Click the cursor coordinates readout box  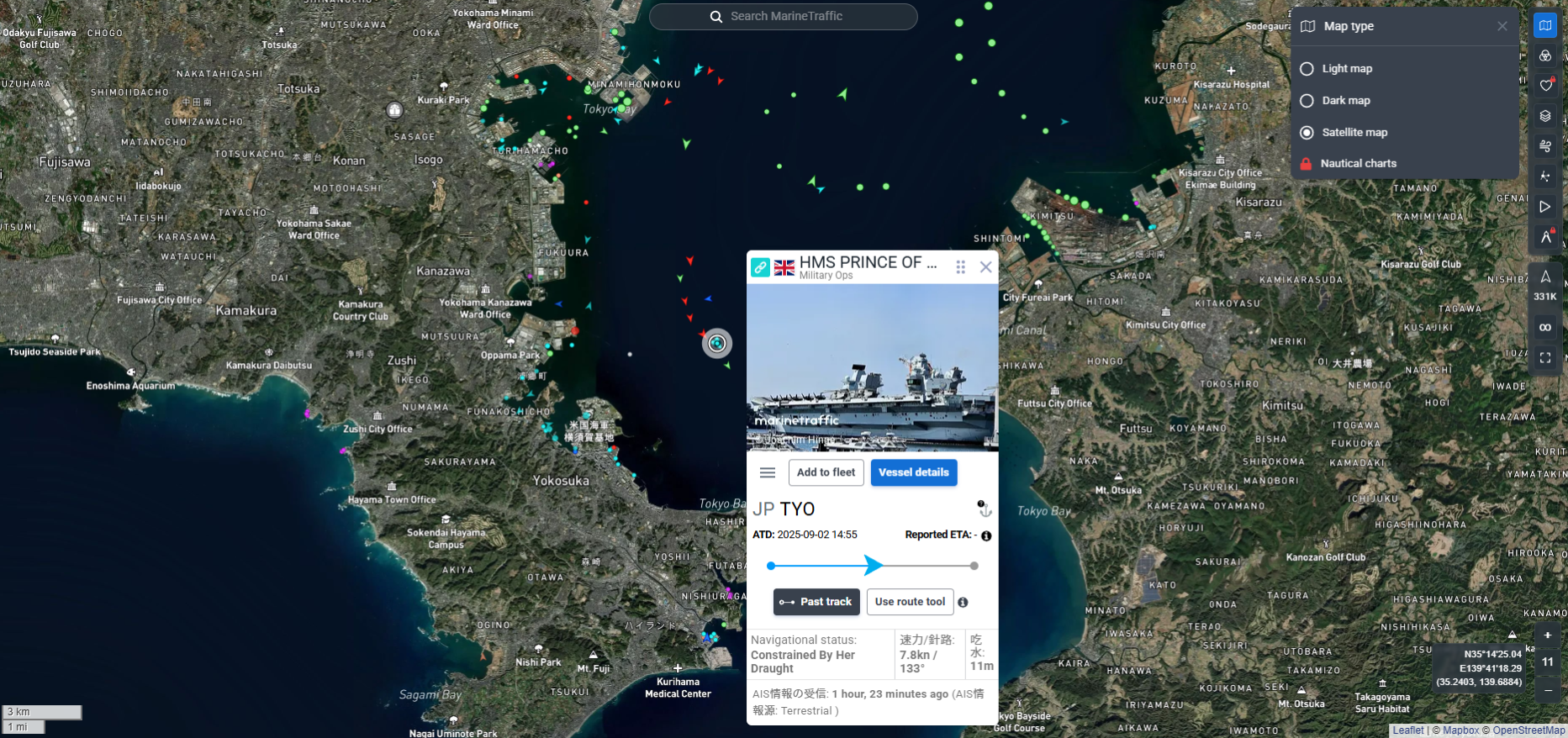[x=1479, y=668]
